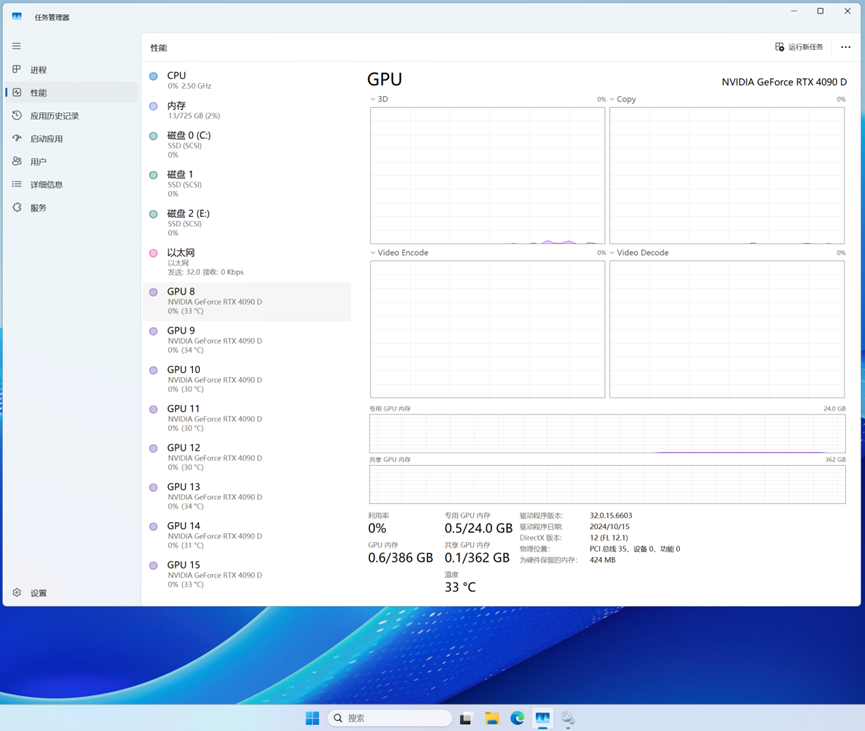Select the GPU 11 entry
Viewport: 865px width, 731px height.
click(x=247, y=419)
